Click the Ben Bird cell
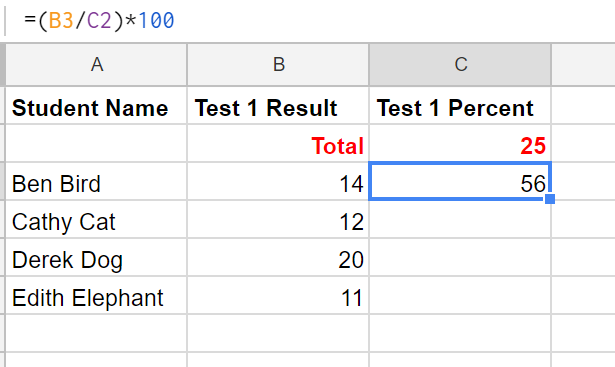 click(x=96, y=181)
